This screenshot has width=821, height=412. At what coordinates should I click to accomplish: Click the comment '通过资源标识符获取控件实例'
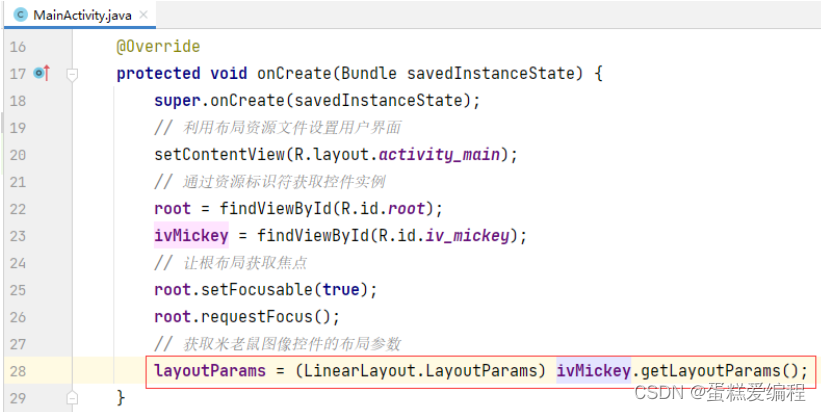coord(284,182)
